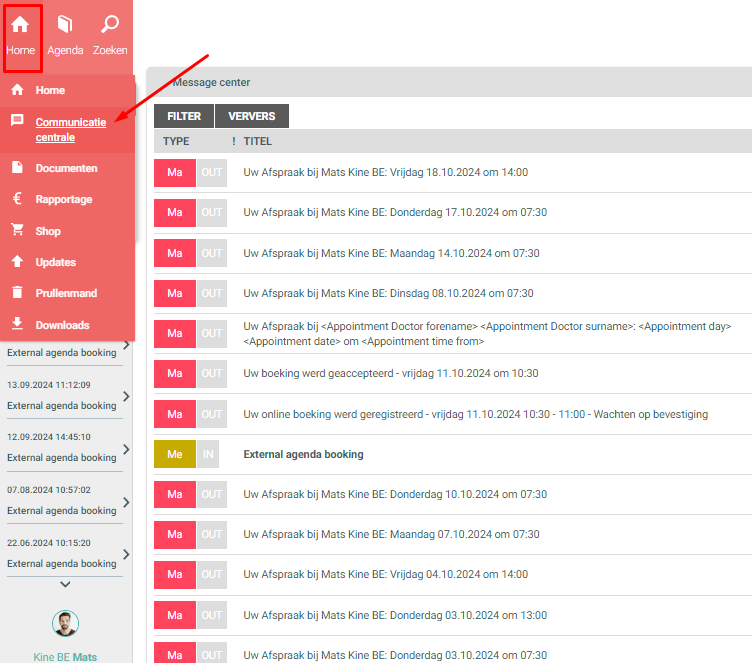Click the TITEL column header
This screenshot has height=663, width=752.
pos(258,142)
